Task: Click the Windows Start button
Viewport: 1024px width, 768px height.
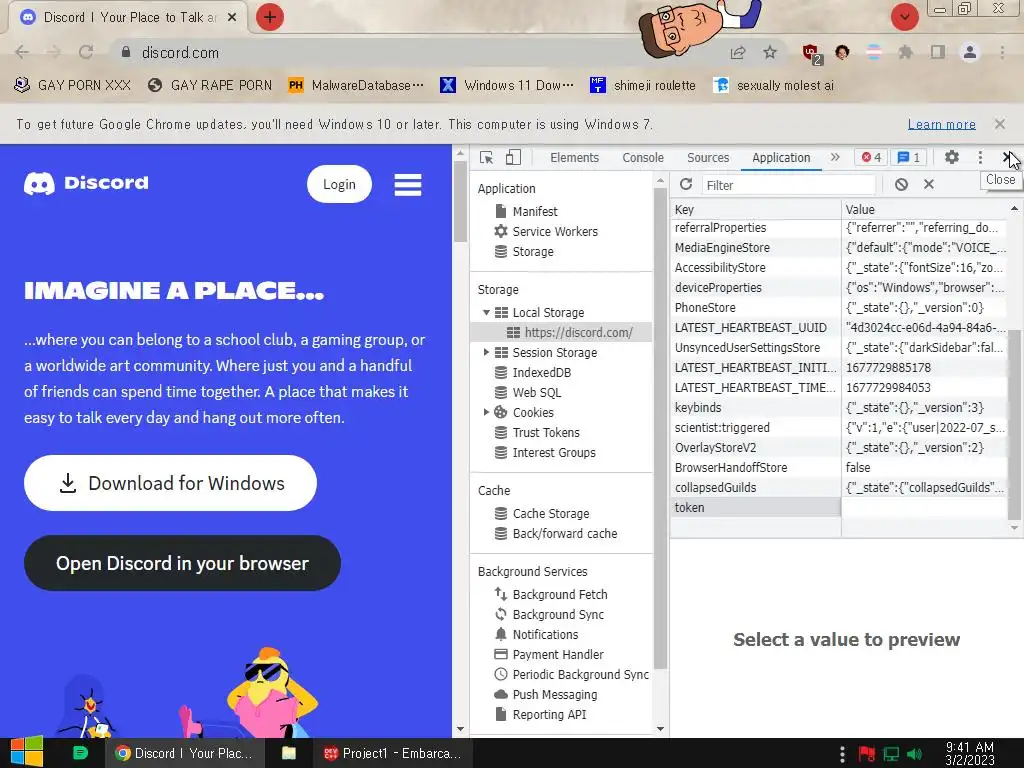Action: tap(27, 753)
